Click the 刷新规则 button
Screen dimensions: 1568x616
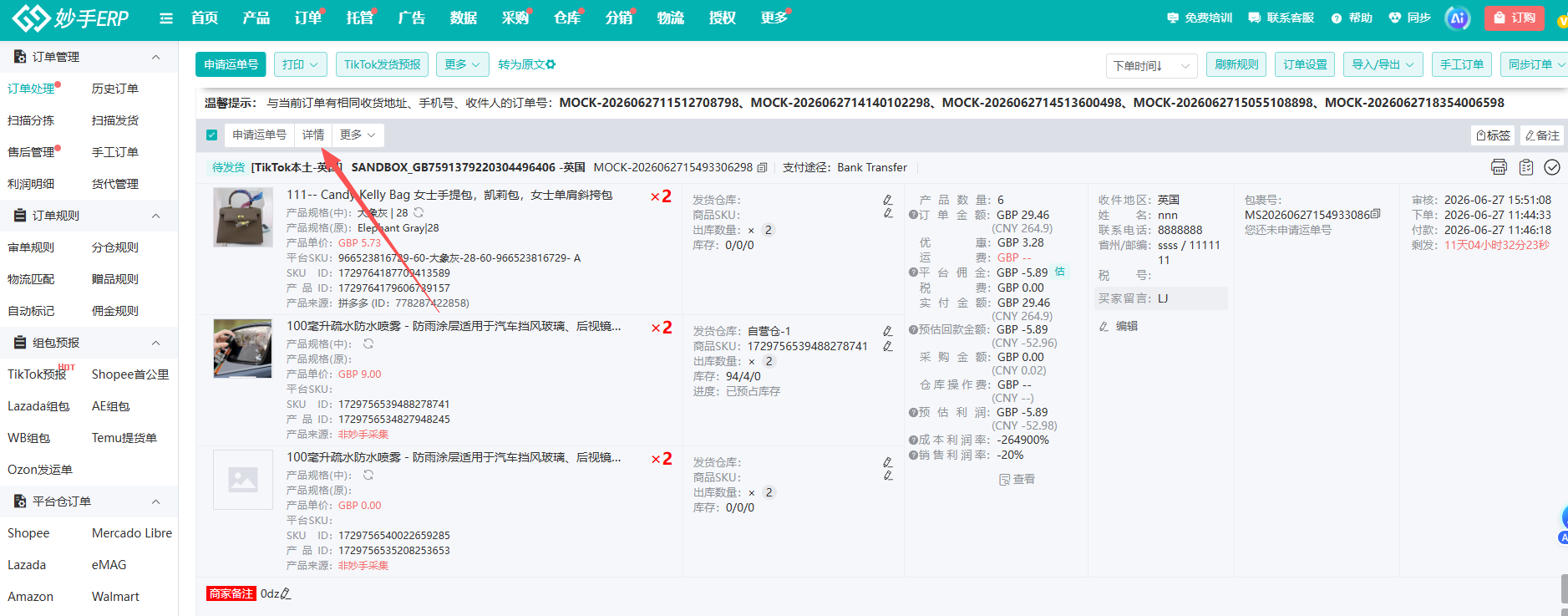(1236, 64)
